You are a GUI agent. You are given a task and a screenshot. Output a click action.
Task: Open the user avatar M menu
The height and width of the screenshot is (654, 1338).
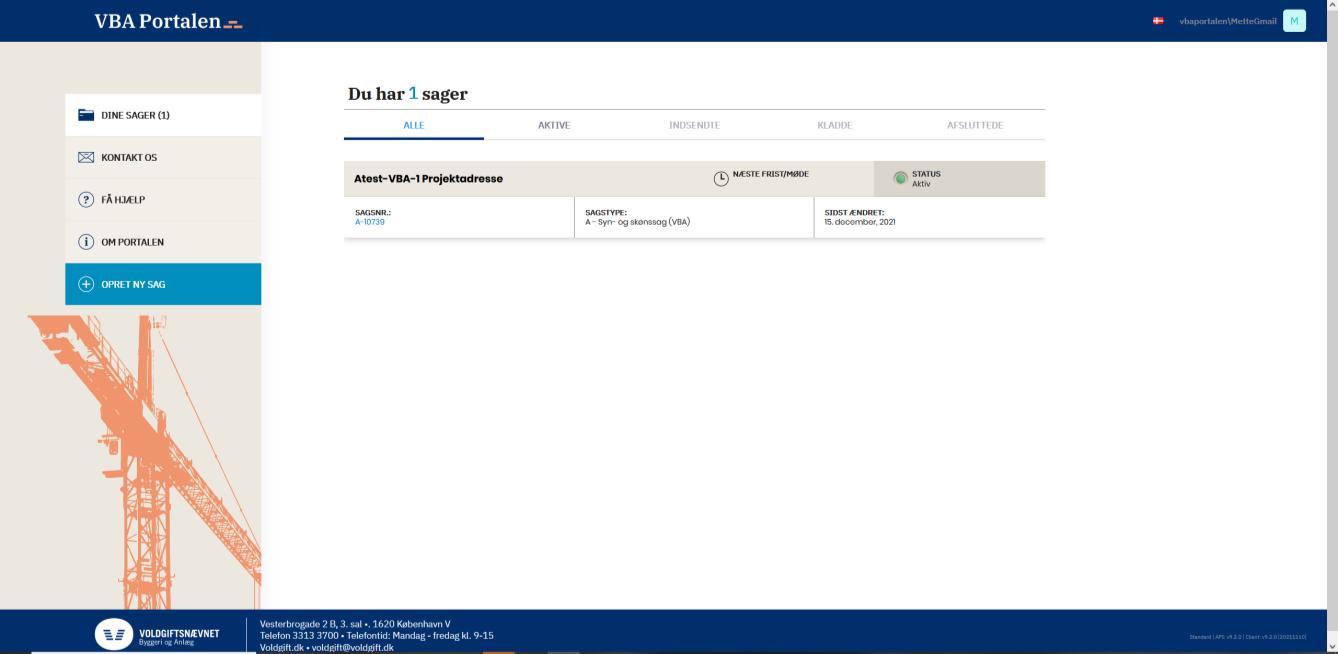click(x=1295, y=21)
